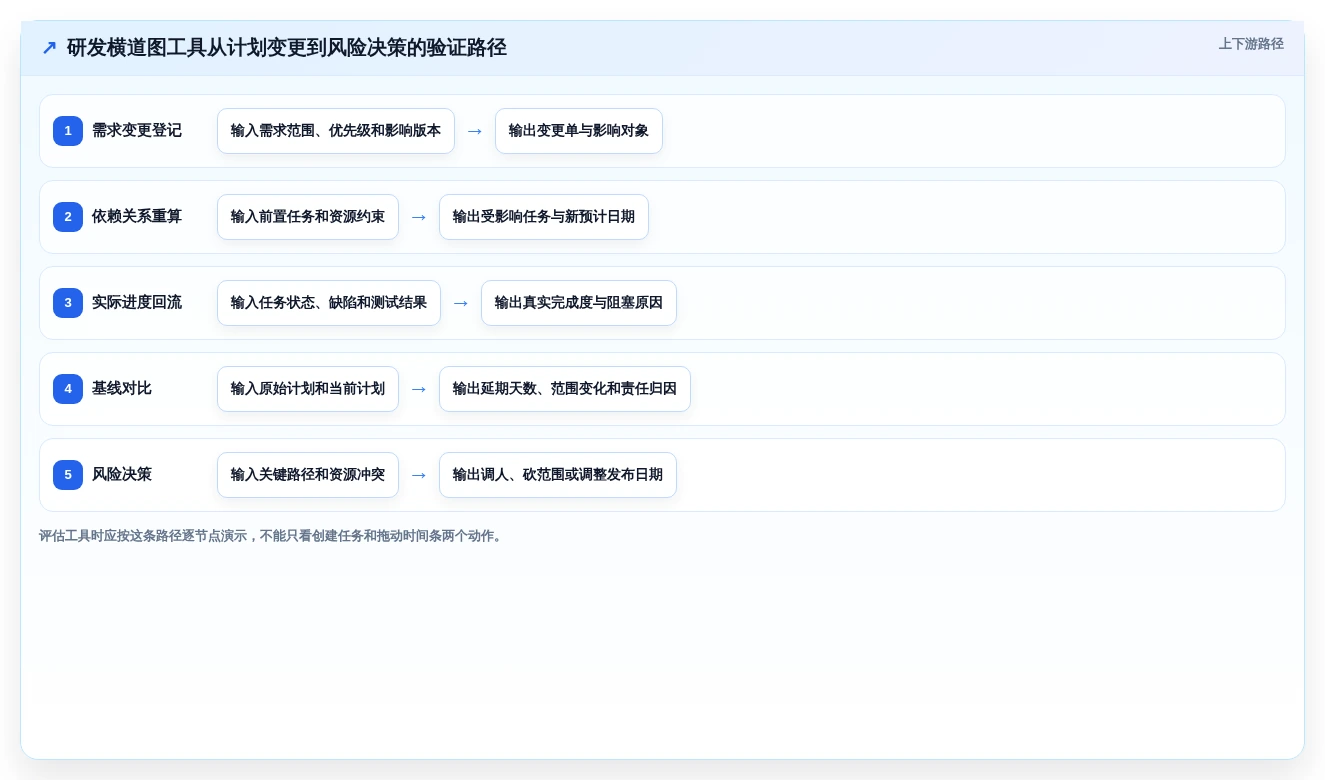This screenshot has height=780, width=1325.
Task: Click the 上下游路径 label
Action: point(1251,44)
